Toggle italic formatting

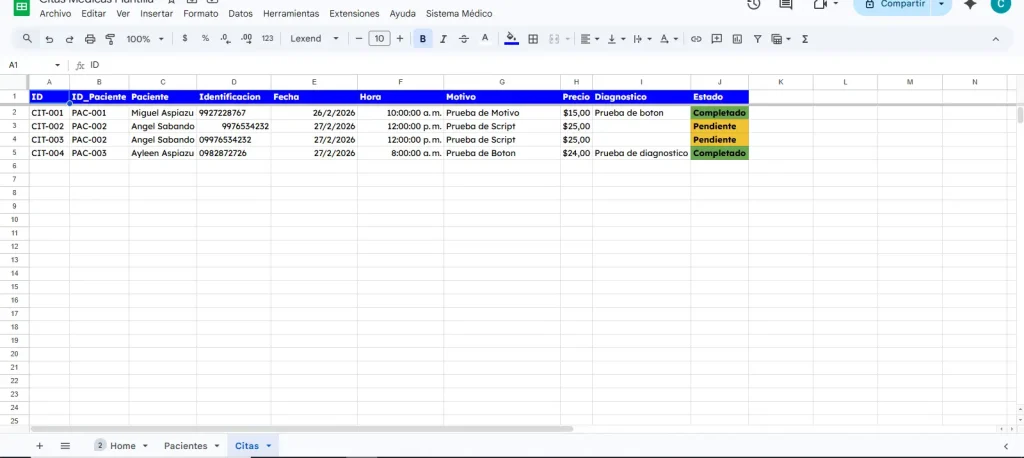[x=443, y=39]
